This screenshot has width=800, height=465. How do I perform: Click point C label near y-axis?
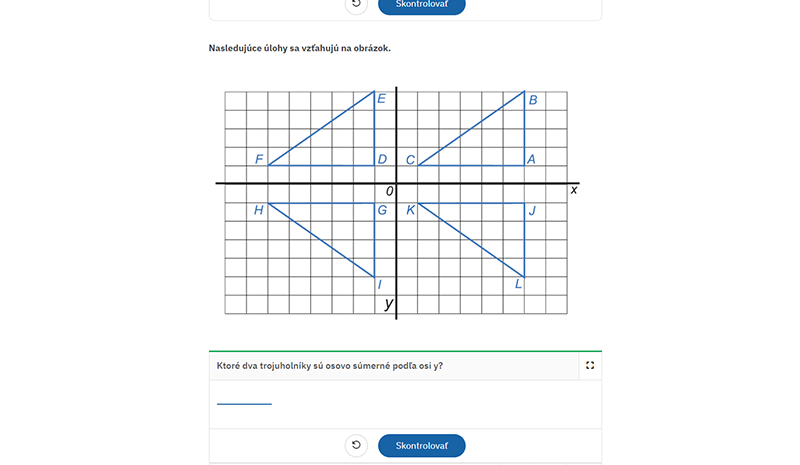click(x=410, y=160)
